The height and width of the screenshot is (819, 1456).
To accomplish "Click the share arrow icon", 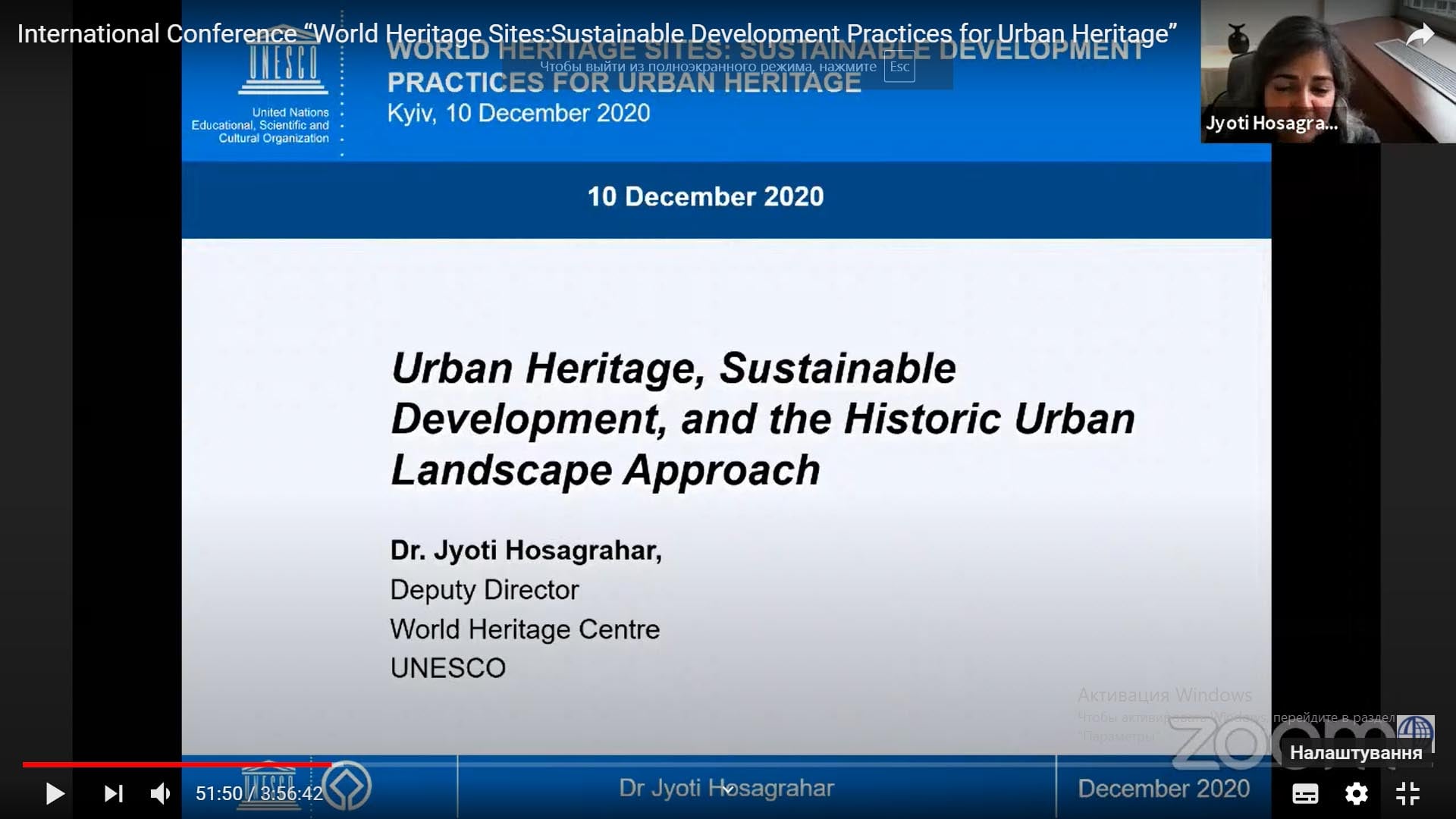I will point(1420,35).
